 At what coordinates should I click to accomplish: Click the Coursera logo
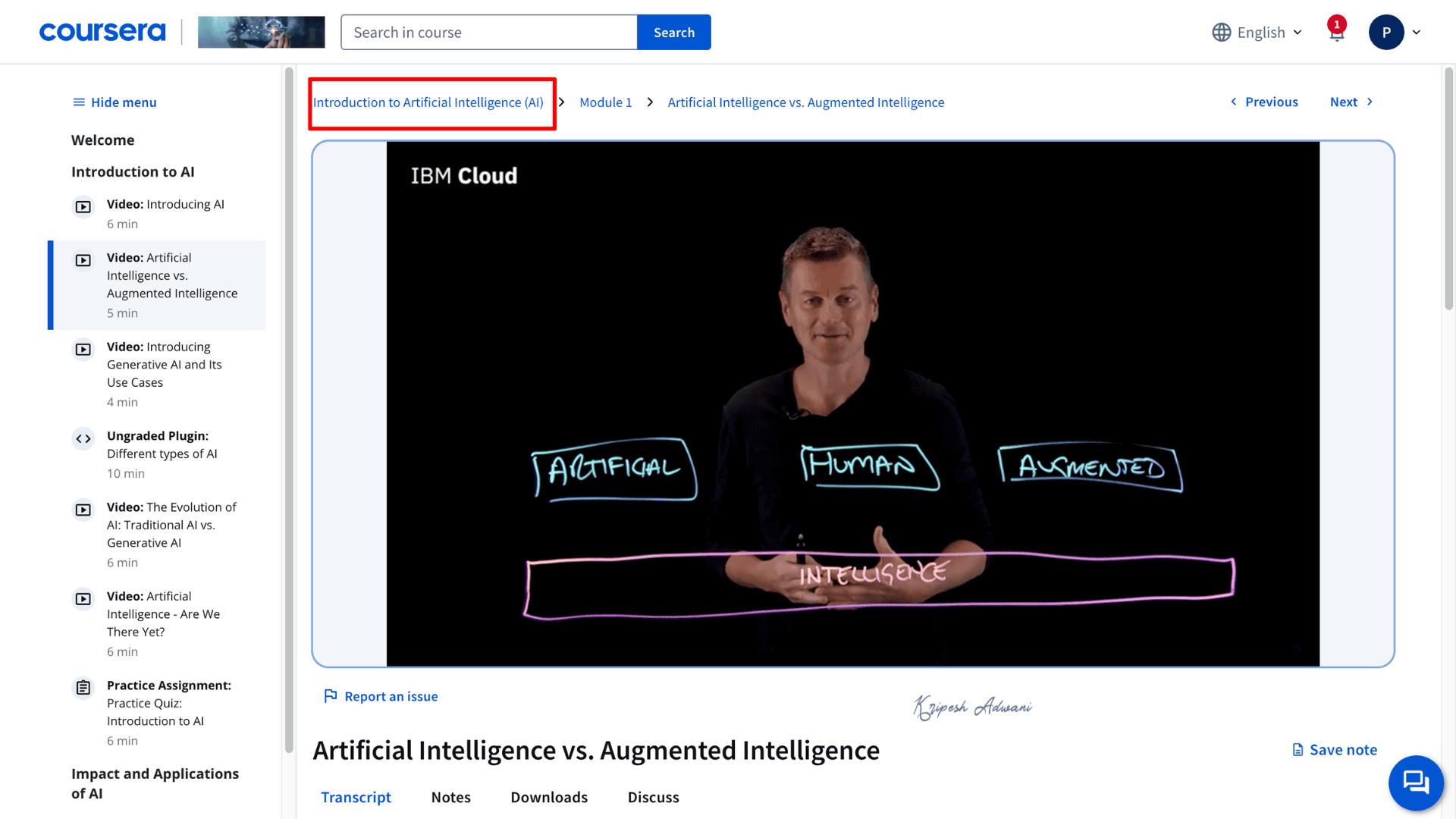pyautogui.click(x=102, y=32)
